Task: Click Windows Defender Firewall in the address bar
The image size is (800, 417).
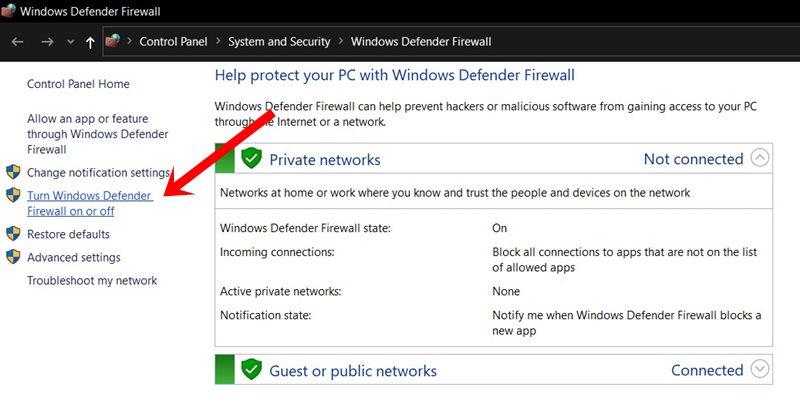Action: click(421, 42)
